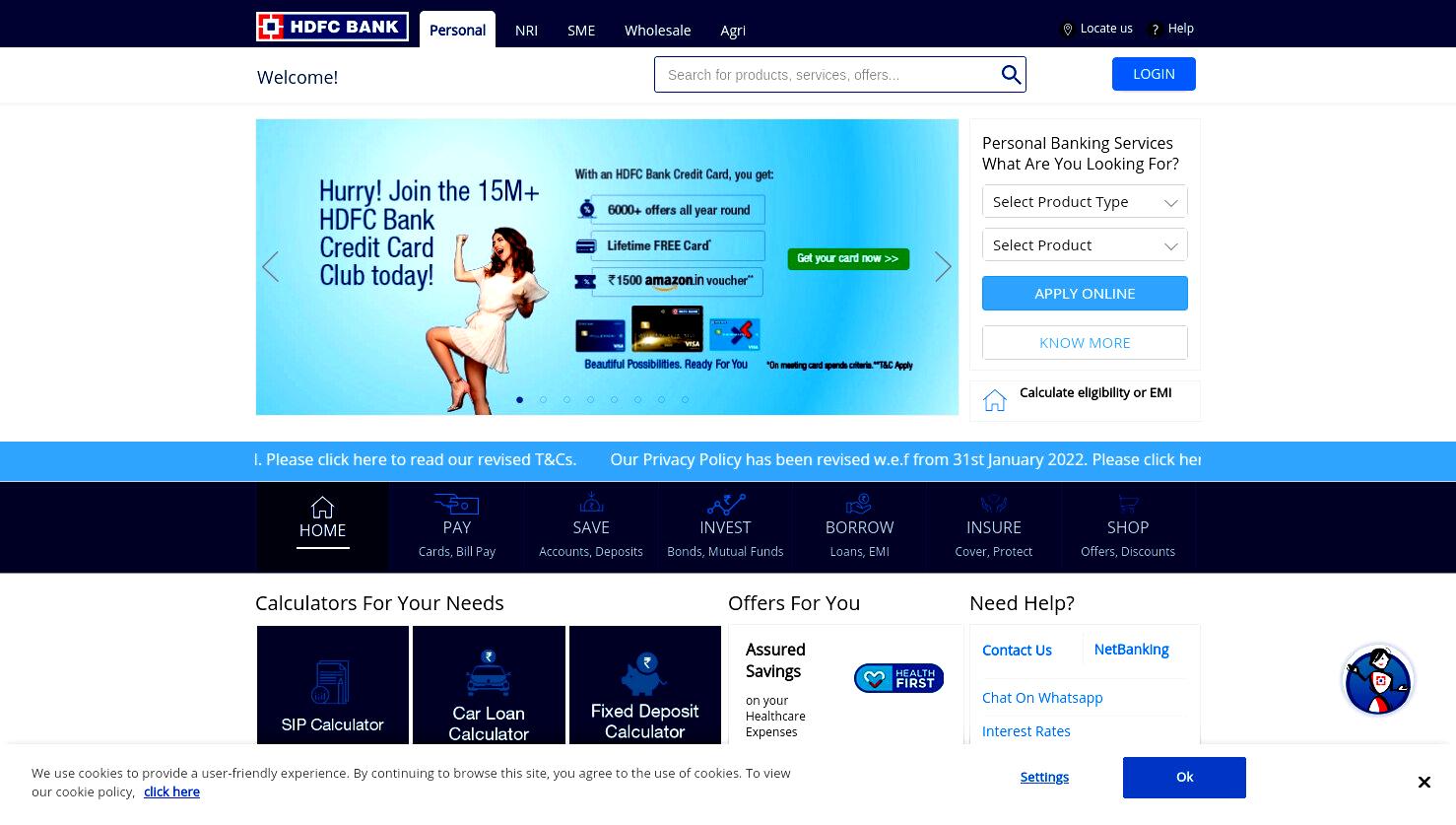Click the LOGIN button

coord(1154,74)
